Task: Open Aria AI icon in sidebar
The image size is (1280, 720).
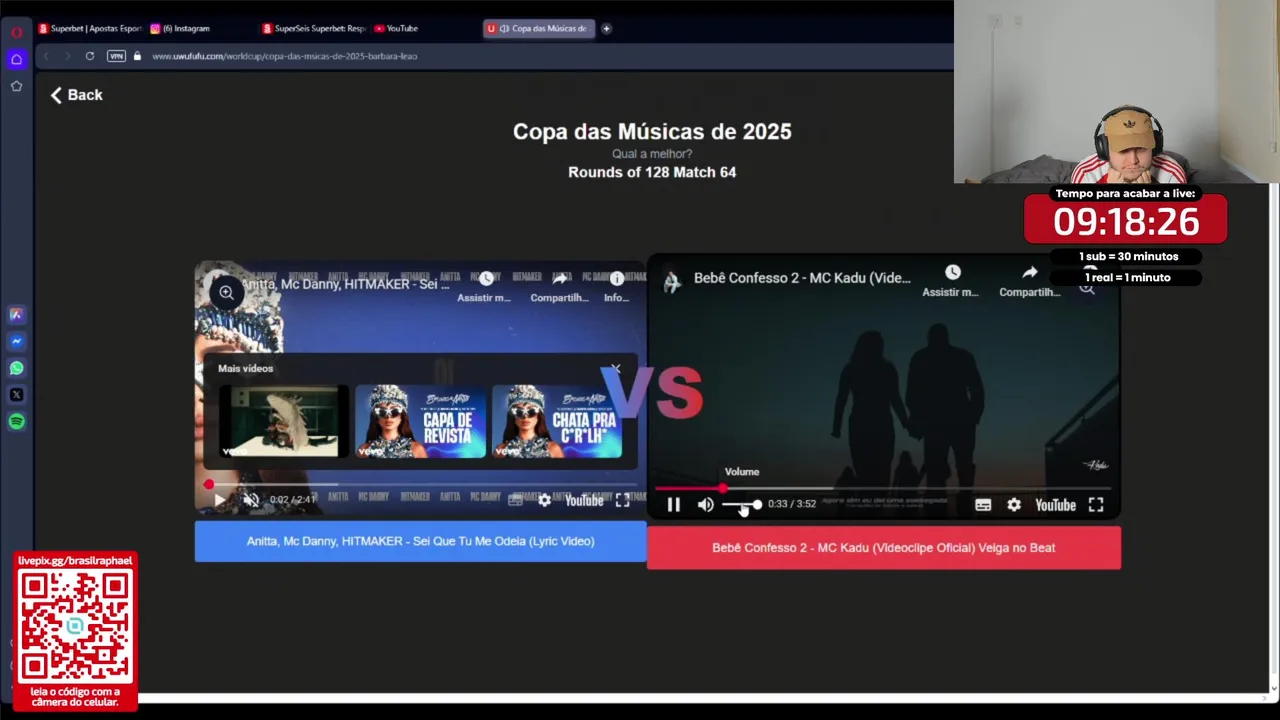Action: [x=16, y=314]
